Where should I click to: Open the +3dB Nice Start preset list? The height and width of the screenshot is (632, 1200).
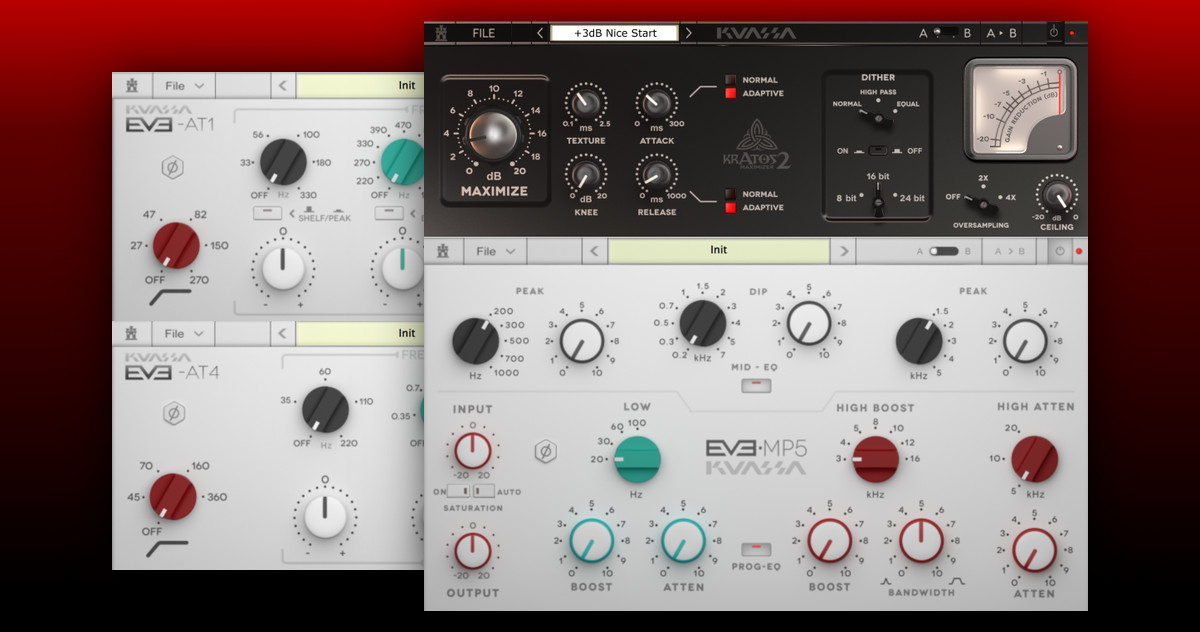615,33
